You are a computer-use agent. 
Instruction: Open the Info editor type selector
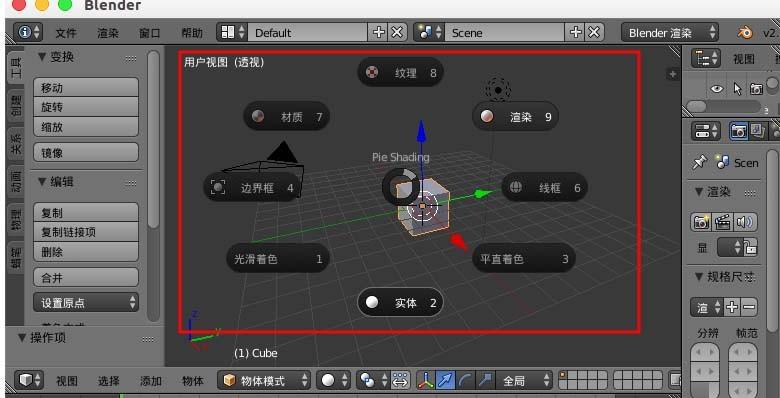(28, 32)
